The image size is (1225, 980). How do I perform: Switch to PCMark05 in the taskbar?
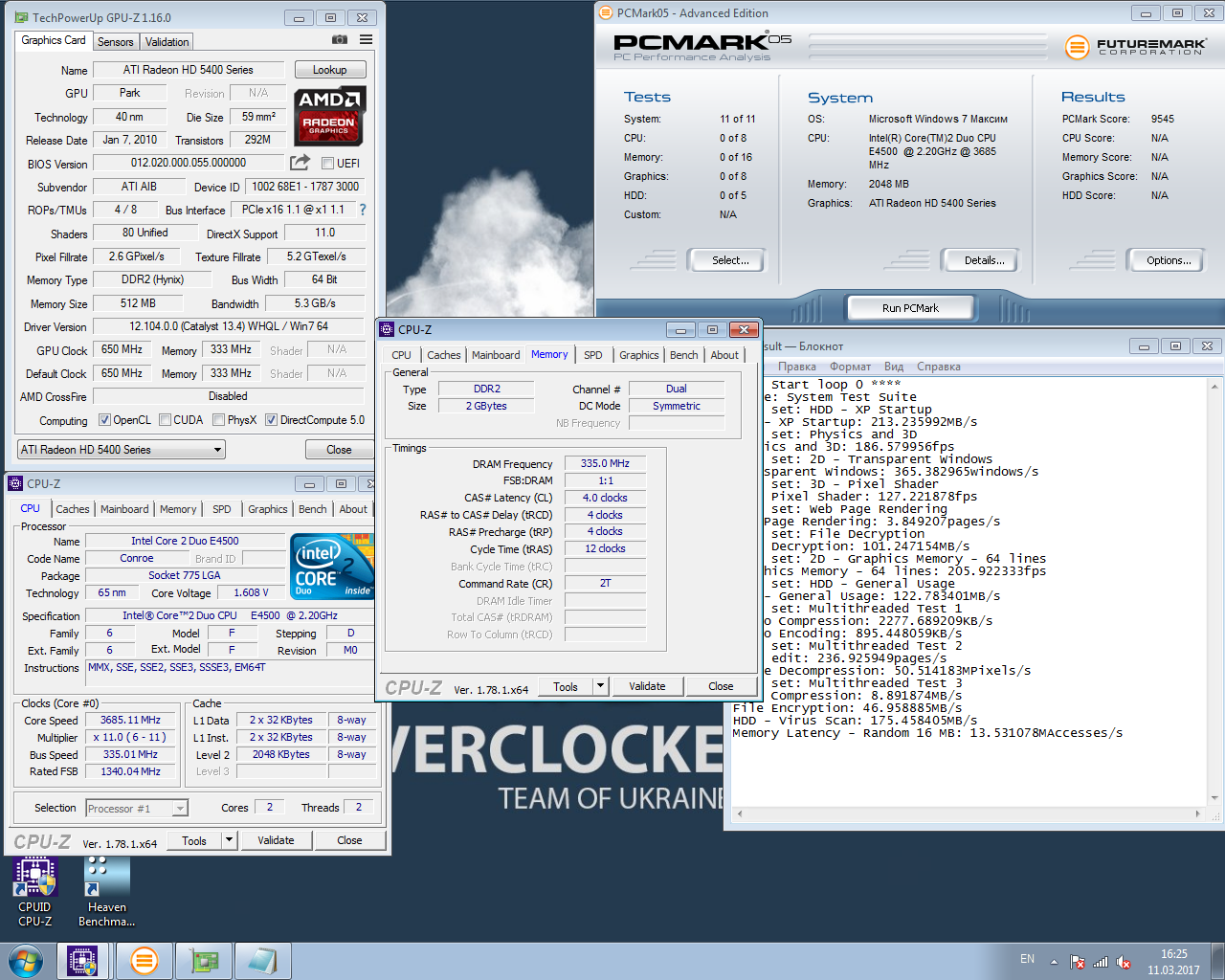click(145, 961)
